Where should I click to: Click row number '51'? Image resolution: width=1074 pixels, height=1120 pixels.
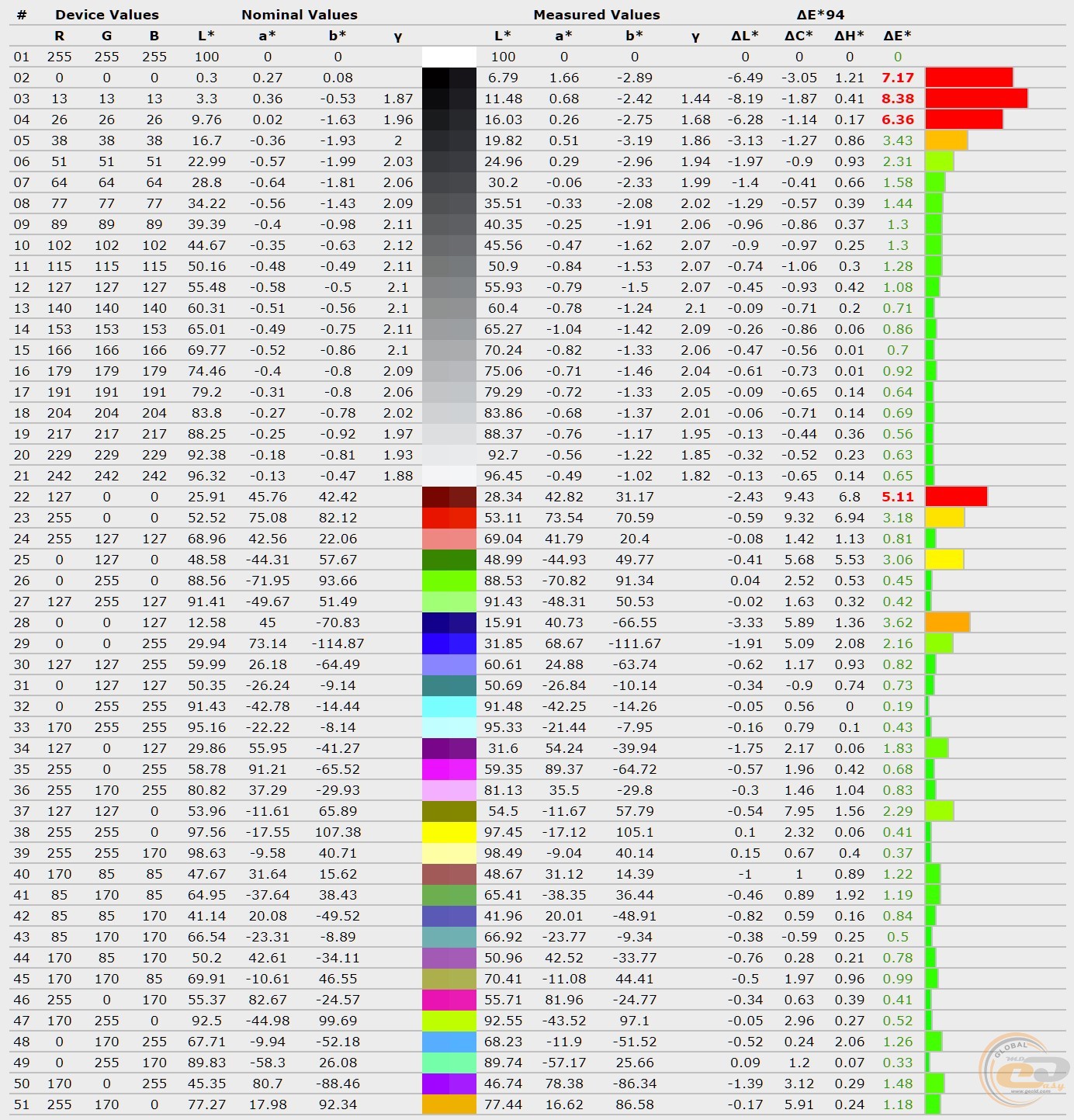[22, 1104]
